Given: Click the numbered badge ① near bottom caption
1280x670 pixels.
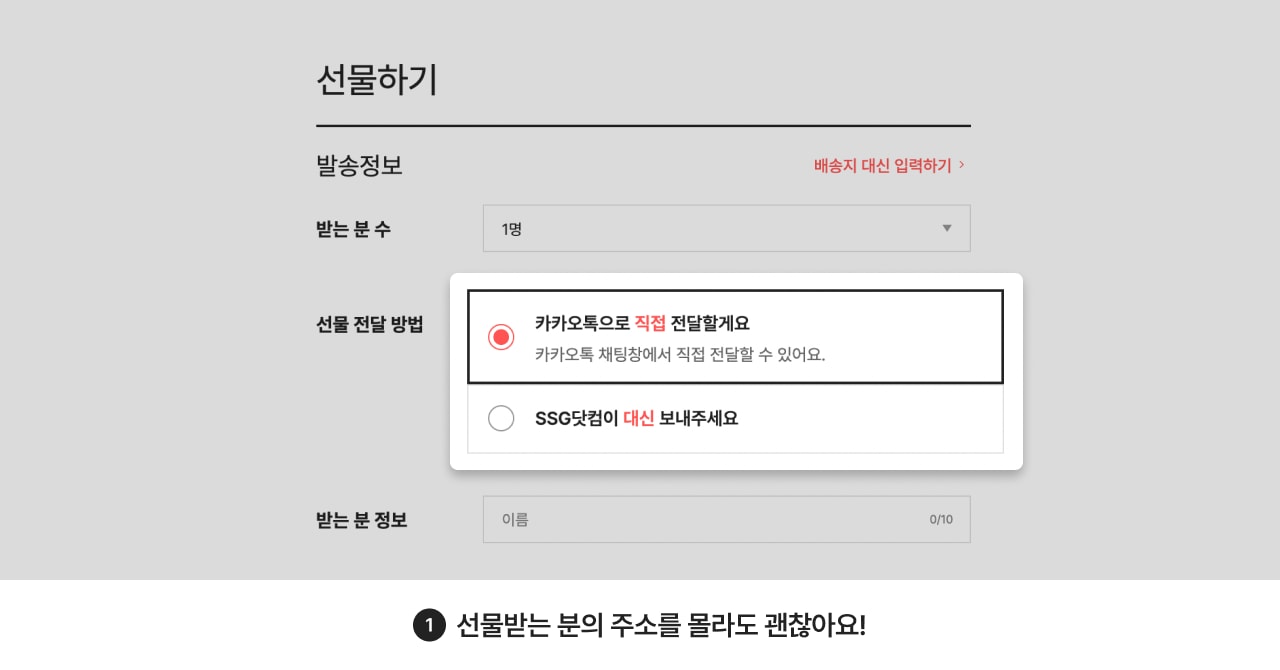Looking at the screenshot, I should click(429, 624).
